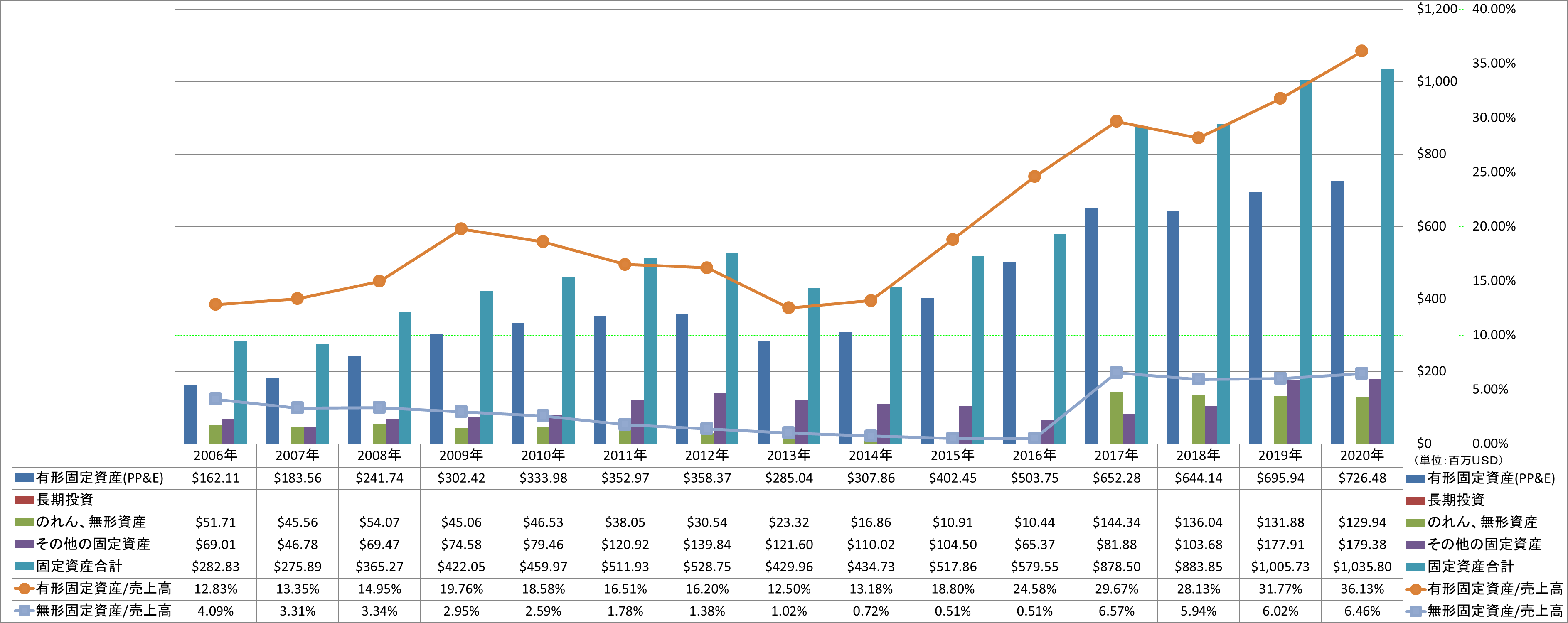
Task: Click the purple other-assets bar for 2012年
Action: click(x=719, y=419)
